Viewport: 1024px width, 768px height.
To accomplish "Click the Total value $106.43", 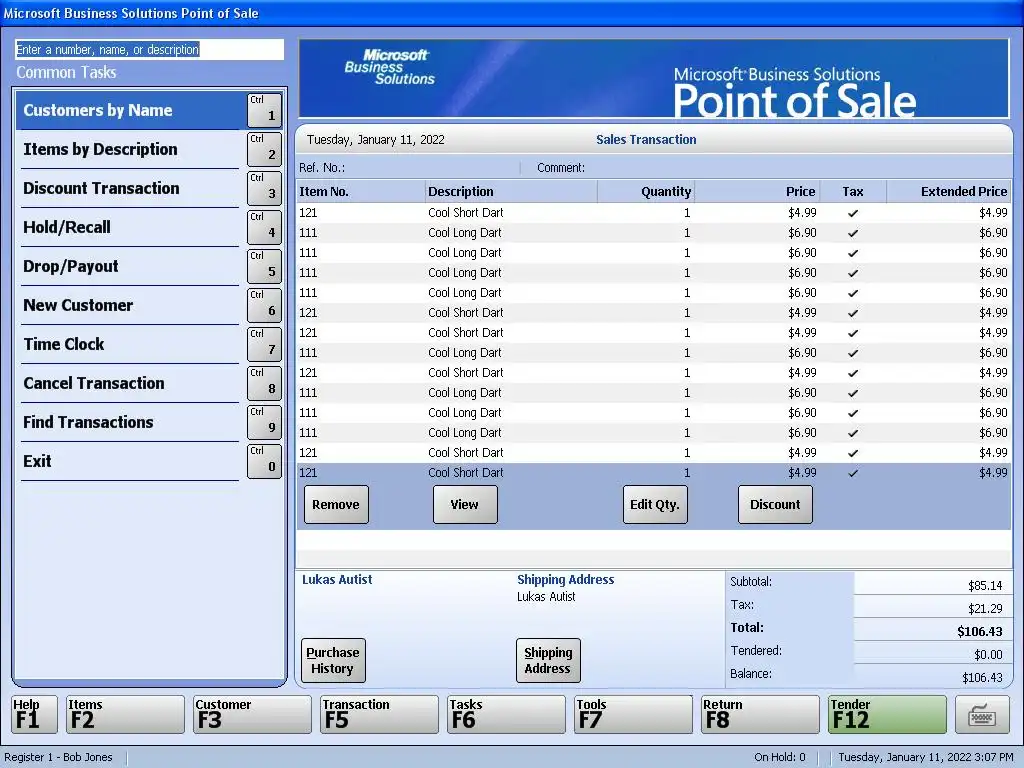I will pyautogui.click(x=980, y=632).
